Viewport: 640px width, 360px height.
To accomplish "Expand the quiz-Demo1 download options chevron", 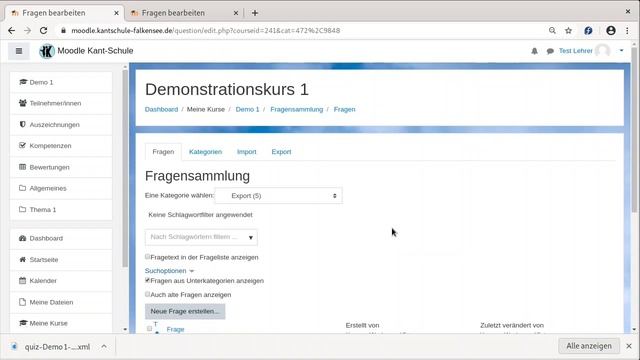I will point(104,347).
